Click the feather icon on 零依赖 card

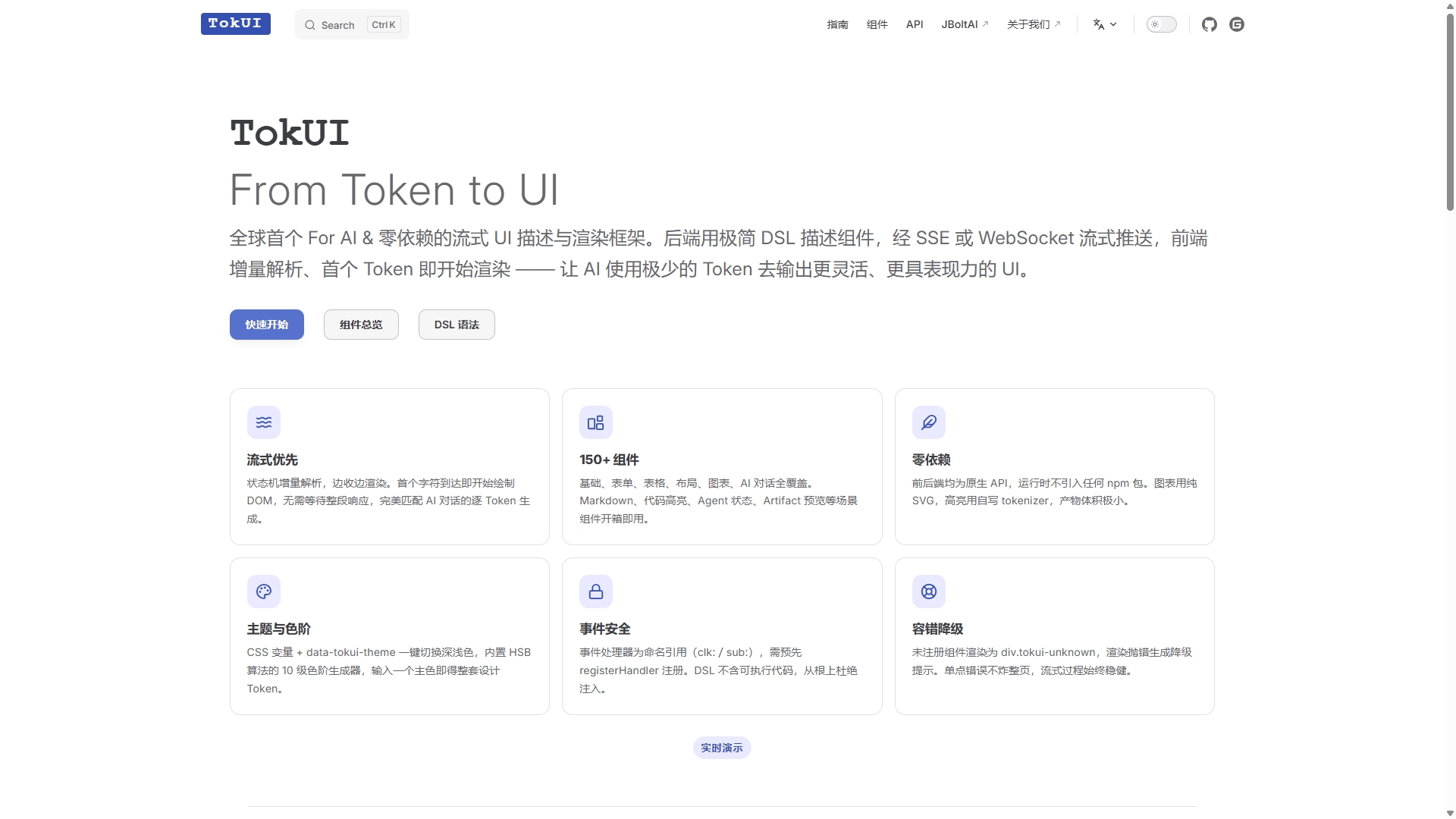[929, 422]
